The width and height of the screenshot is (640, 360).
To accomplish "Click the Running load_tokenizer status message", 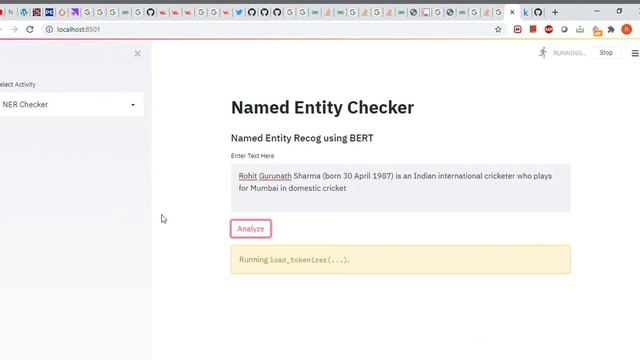I will pyautogui.click(x=400, y=260).
